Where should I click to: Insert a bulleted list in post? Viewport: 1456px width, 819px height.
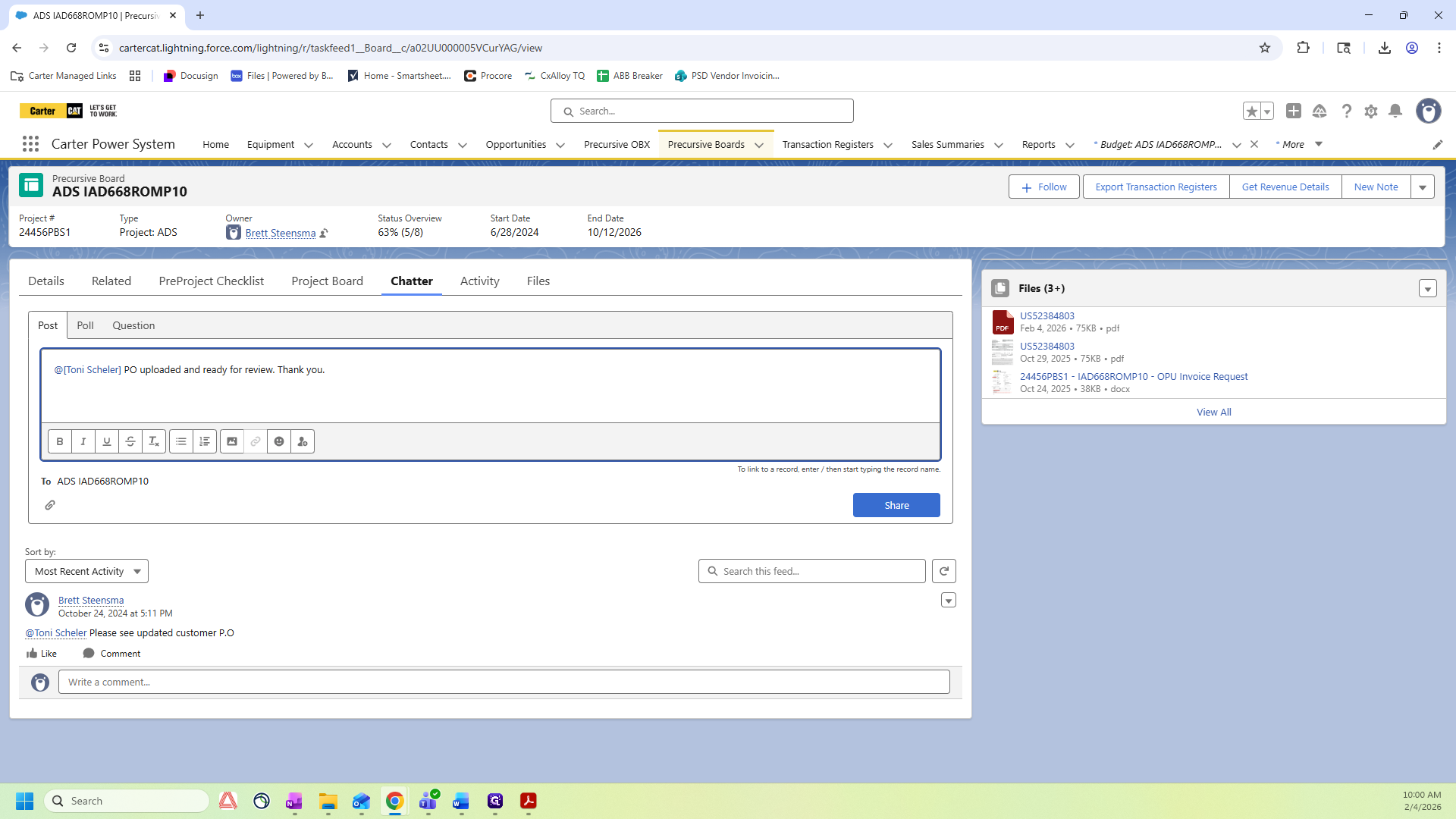tap(181, 441)
